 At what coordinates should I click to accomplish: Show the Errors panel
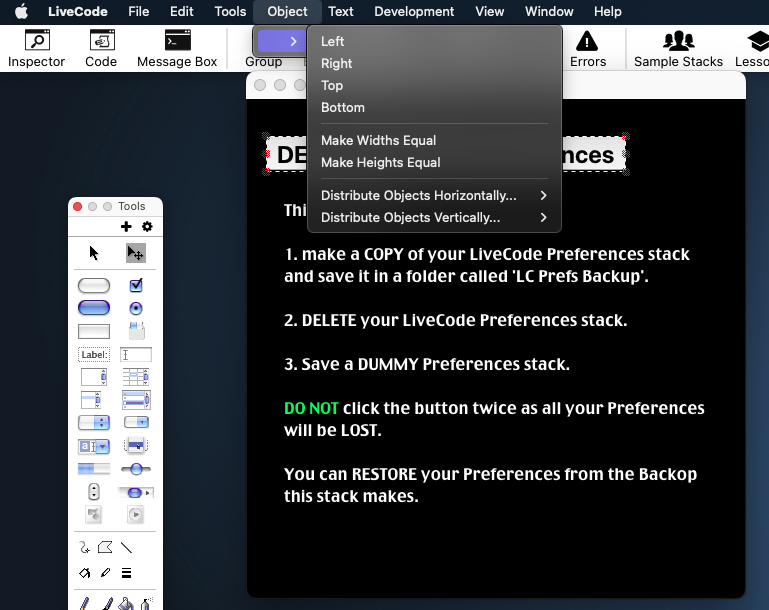[588, 48]
